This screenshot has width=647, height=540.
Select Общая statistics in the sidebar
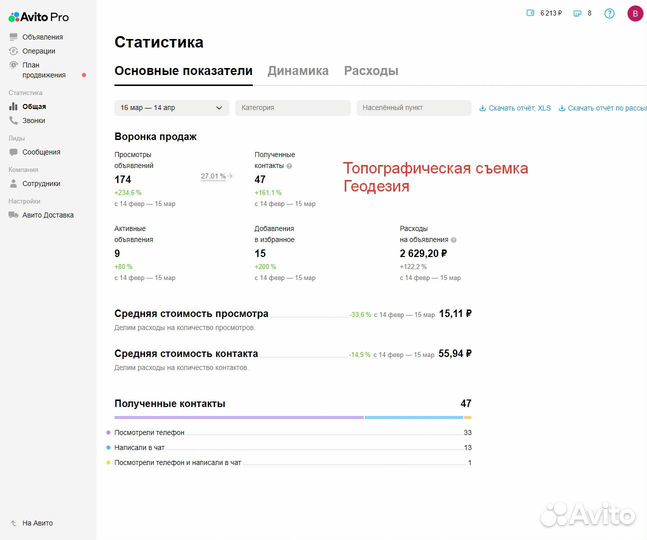(34, 106)
